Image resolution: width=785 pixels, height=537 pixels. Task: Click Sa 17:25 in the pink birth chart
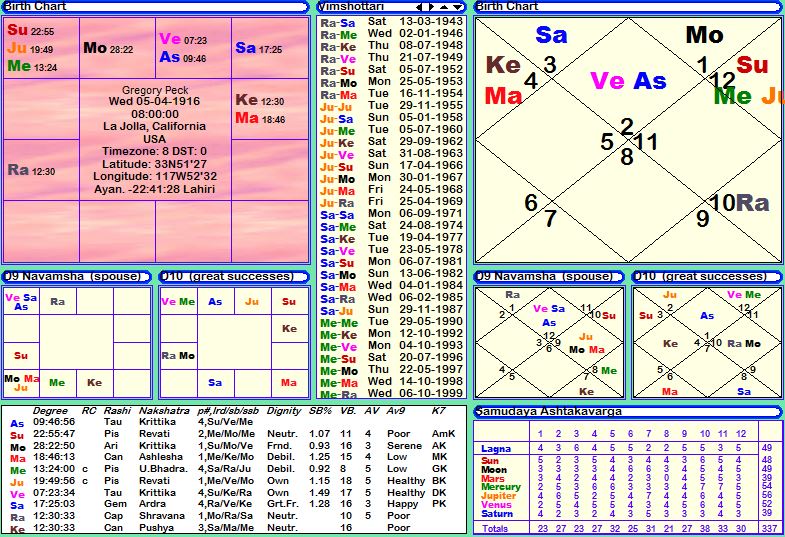(x=259, y=49)
